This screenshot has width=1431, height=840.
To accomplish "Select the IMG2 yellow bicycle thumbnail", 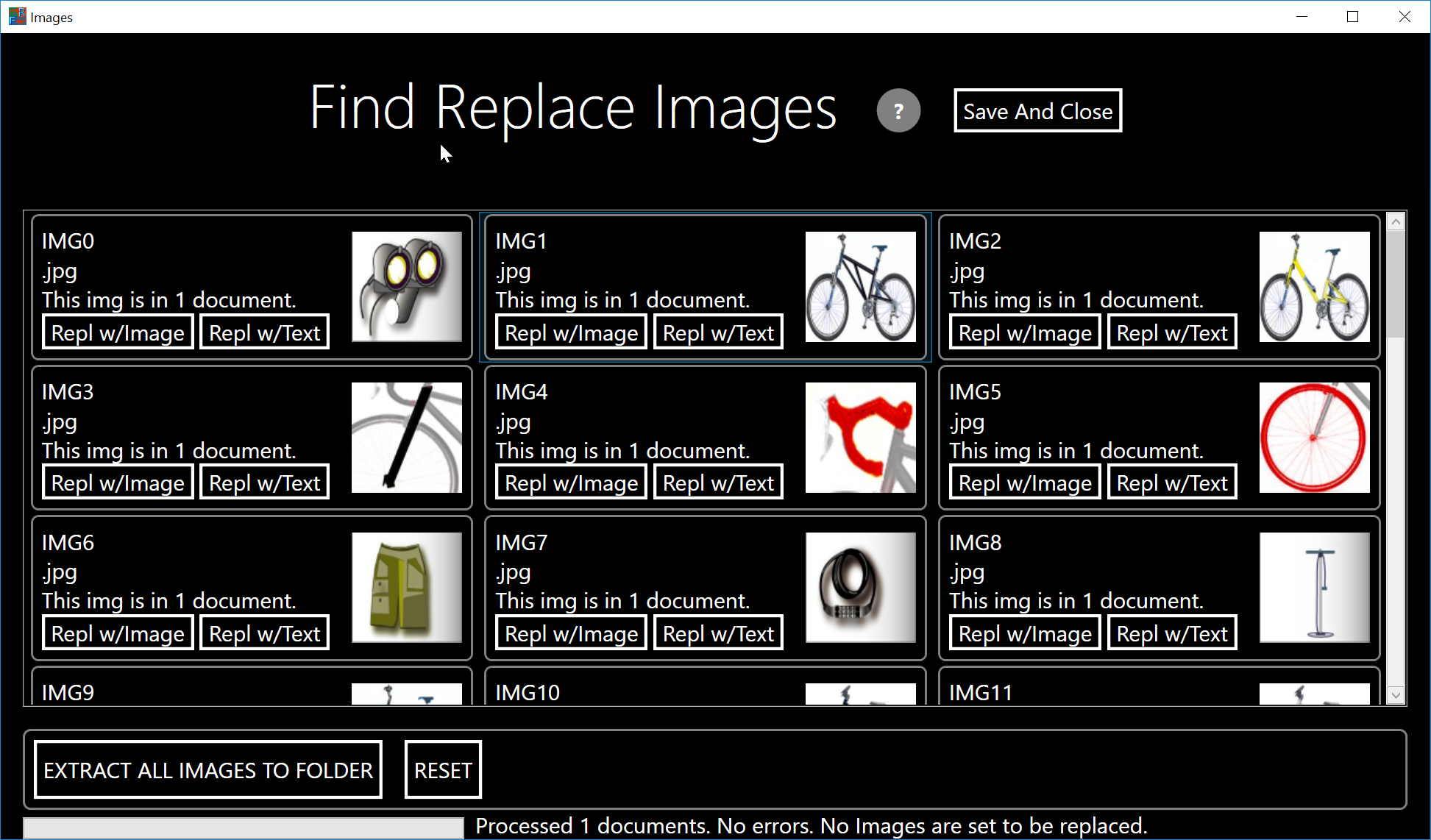I will [1315, 287].
